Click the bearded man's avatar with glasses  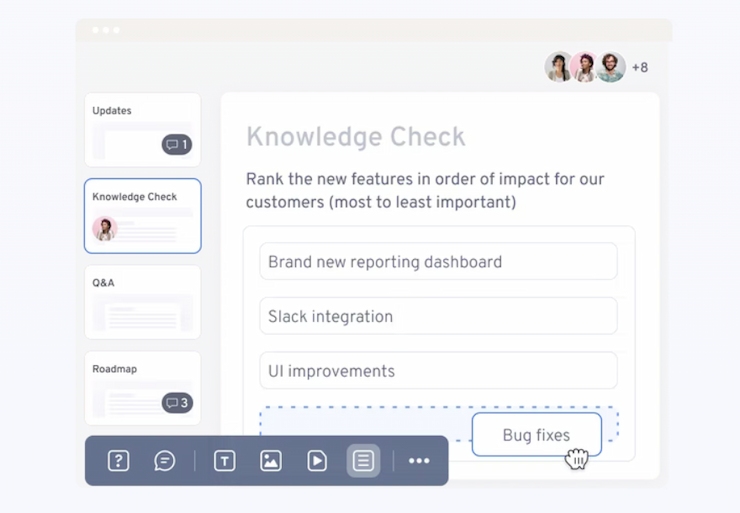coord(611,67)
